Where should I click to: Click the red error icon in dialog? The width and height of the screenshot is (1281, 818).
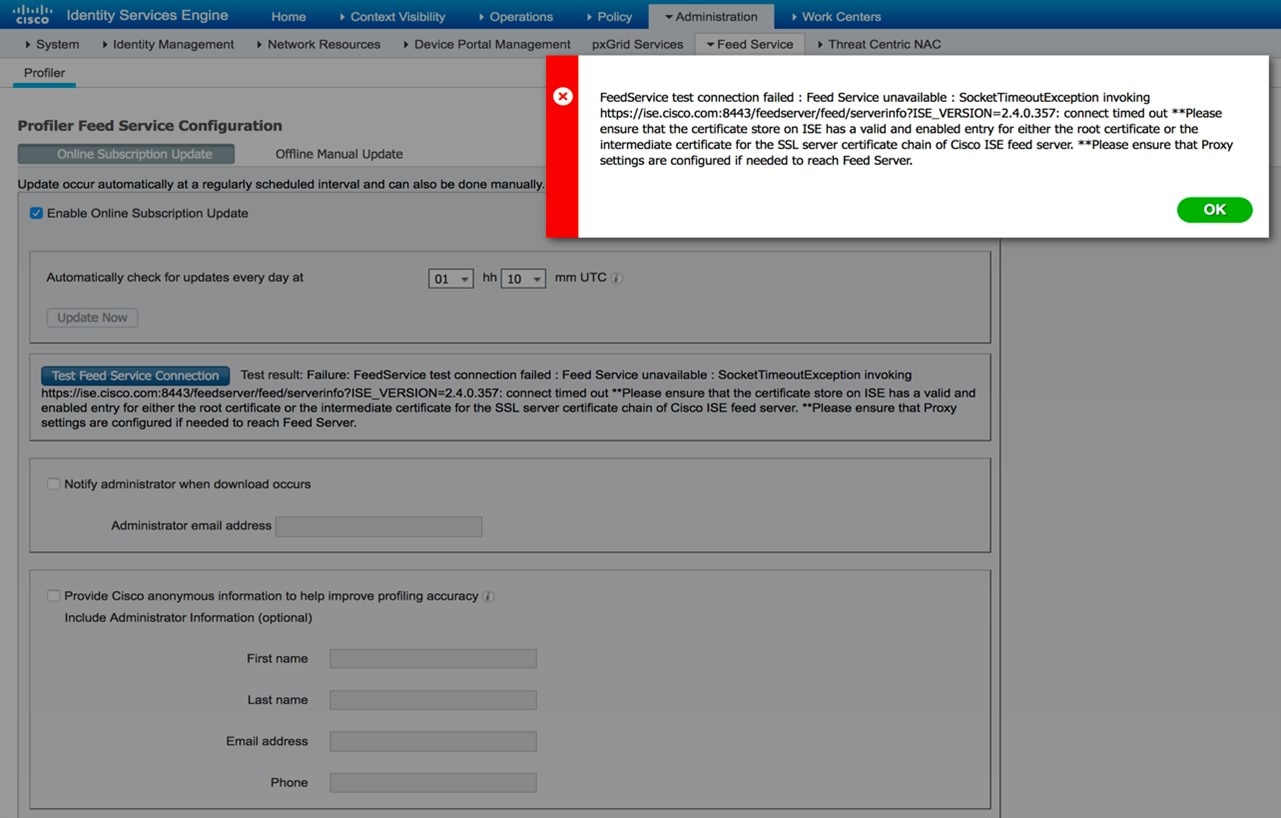coord(563,96)
